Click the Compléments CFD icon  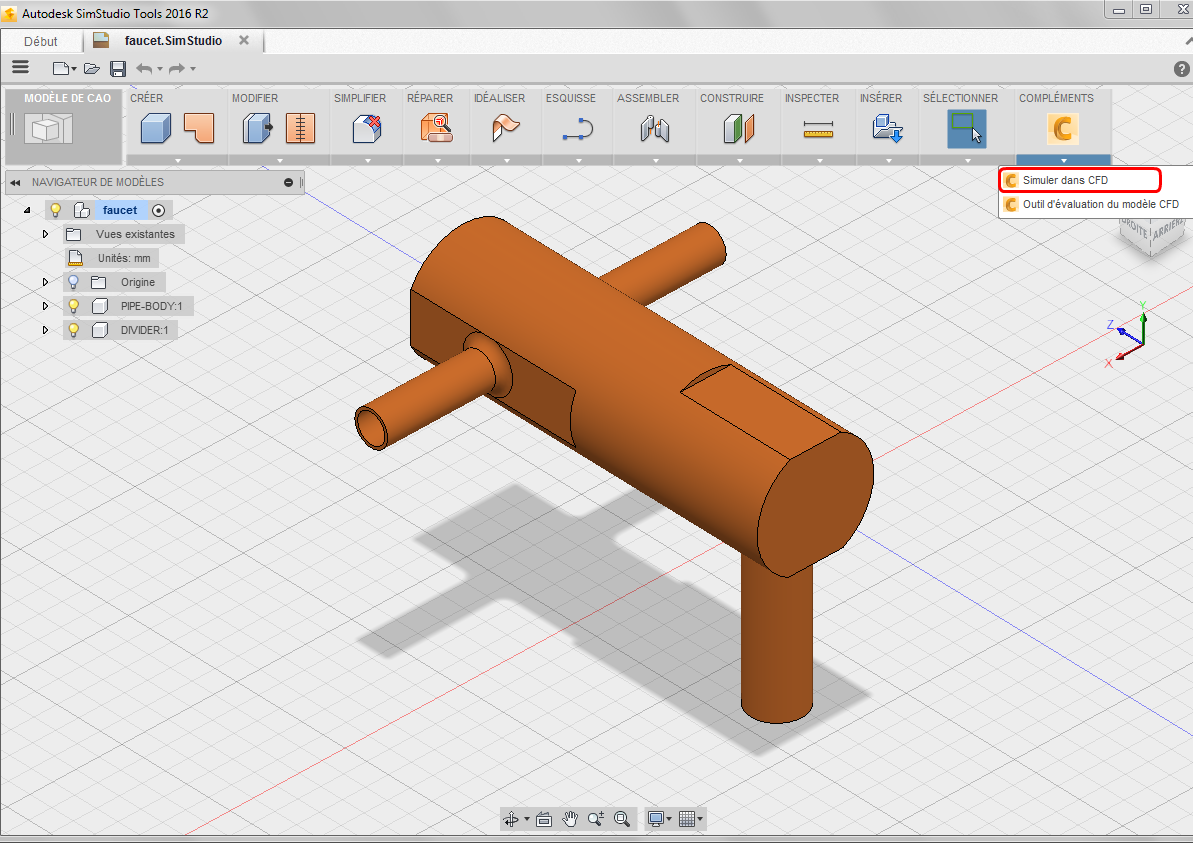[1063, 129]
